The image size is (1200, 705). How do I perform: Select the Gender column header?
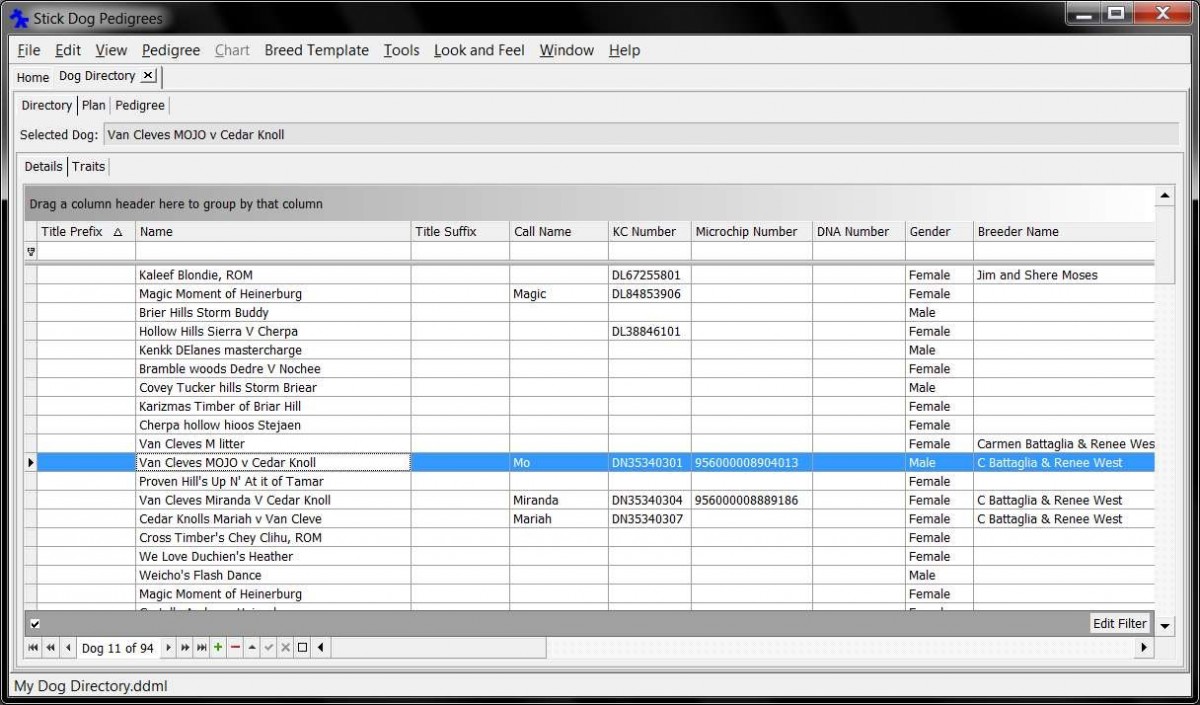[938, 231]
